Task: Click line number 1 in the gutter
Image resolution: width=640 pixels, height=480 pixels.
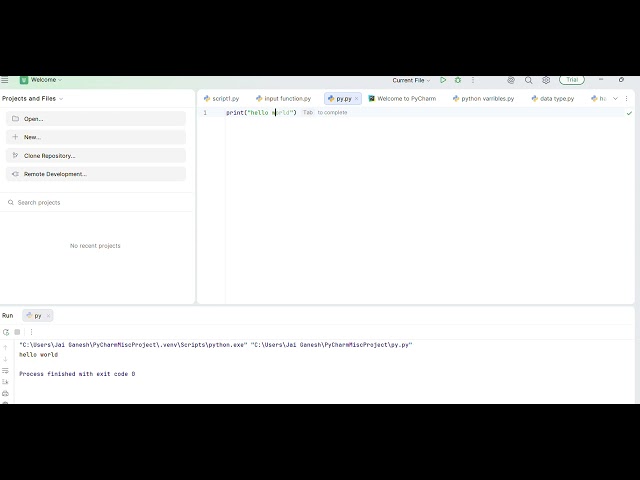Action: (205, 113)
